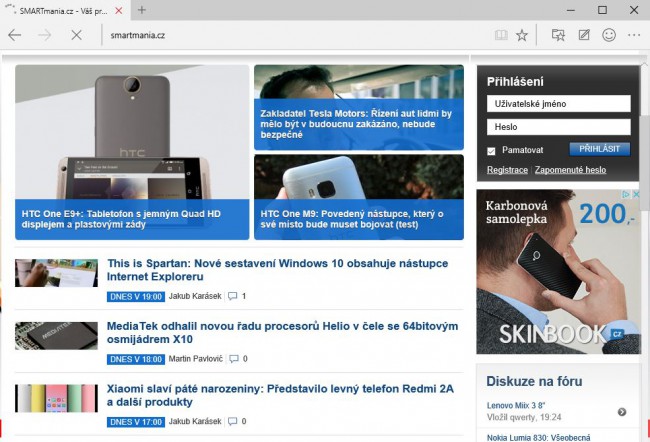The width and height of the screenshot is (650, 442).
Task: Open the More actions ellipsis menu
Action: tap(634, 35)
